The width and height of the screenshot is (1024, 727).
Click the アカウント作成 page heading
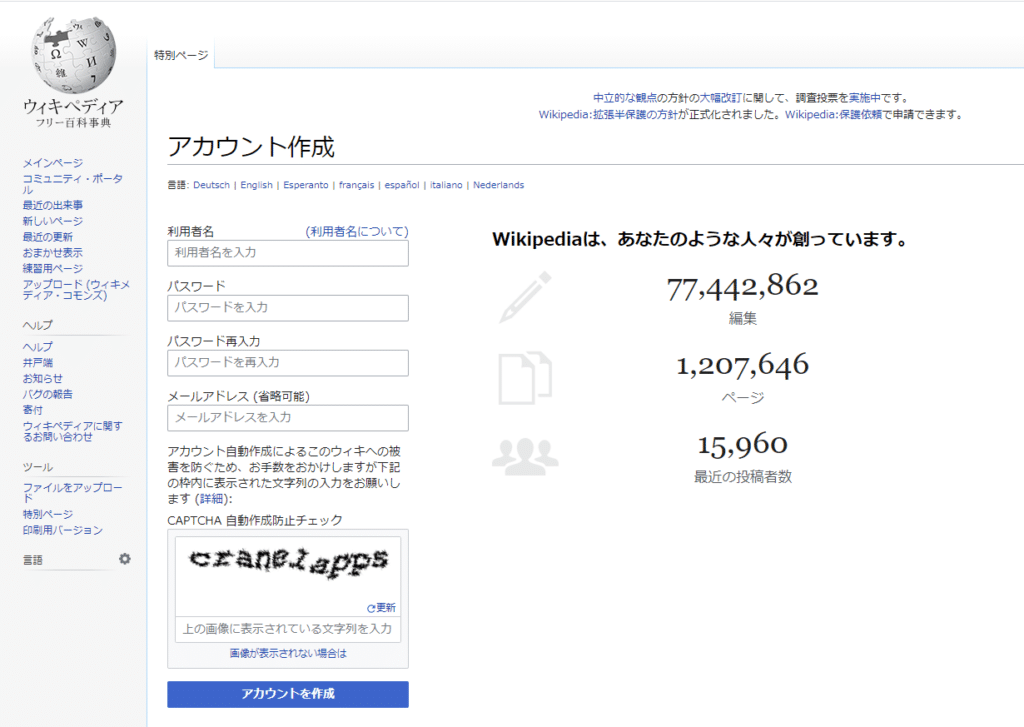coord(251,146)
